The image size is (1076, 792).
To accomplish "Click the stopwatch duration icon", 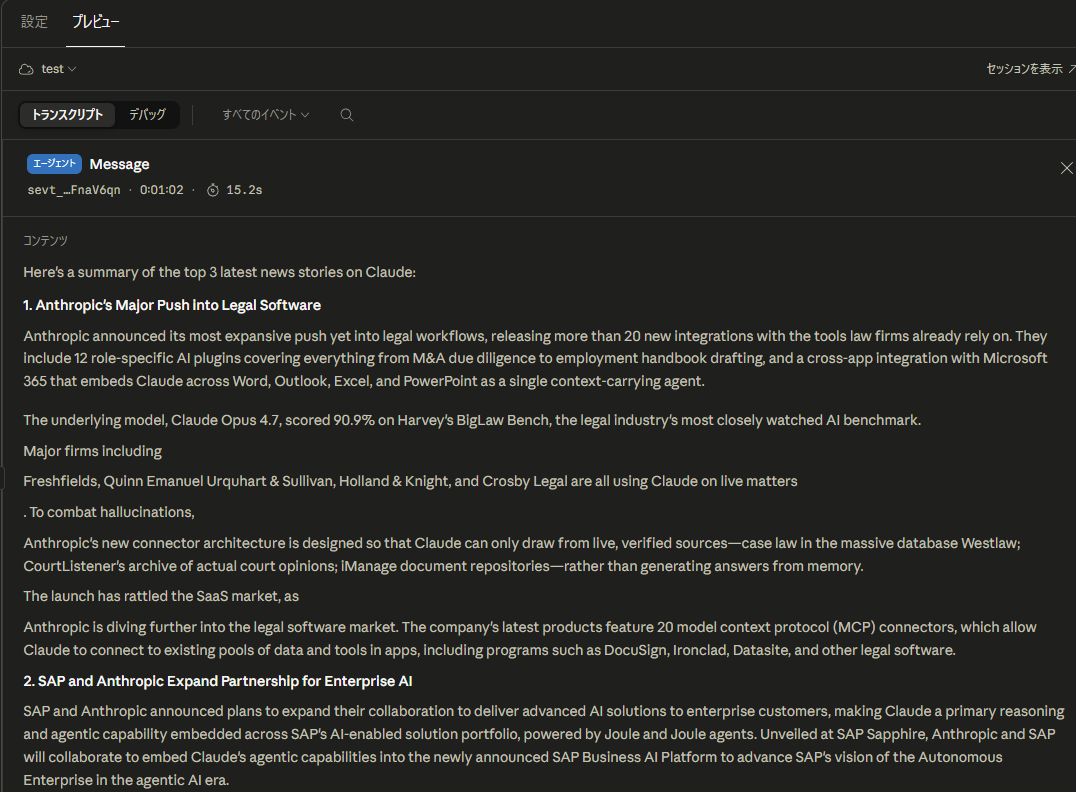I will pos(213,190).
